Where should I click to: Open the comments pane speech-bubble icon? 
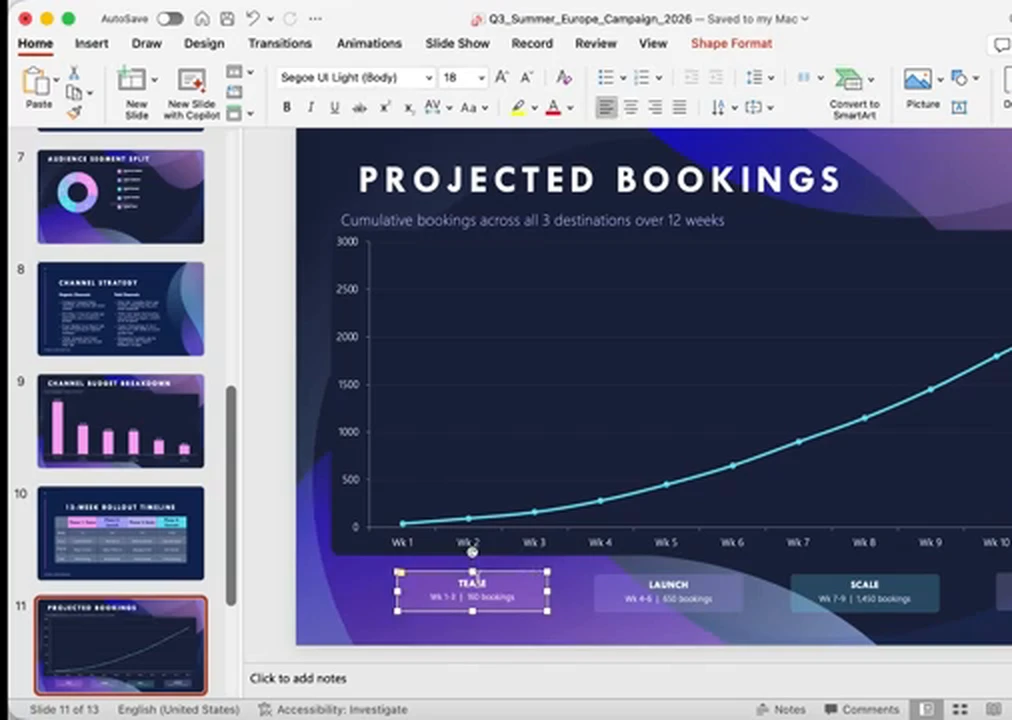1001,45
